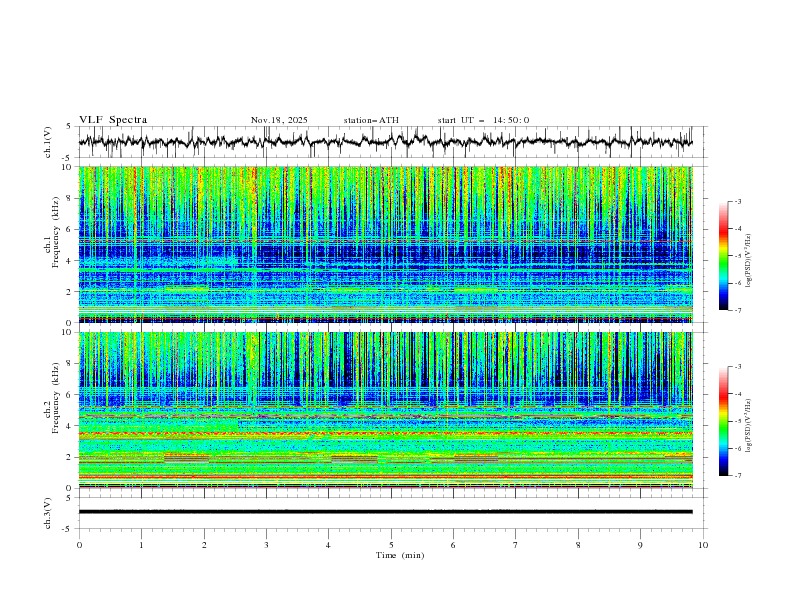
Task: Select the "start UT = 14:50:0" text
Action: coord(483,120)
